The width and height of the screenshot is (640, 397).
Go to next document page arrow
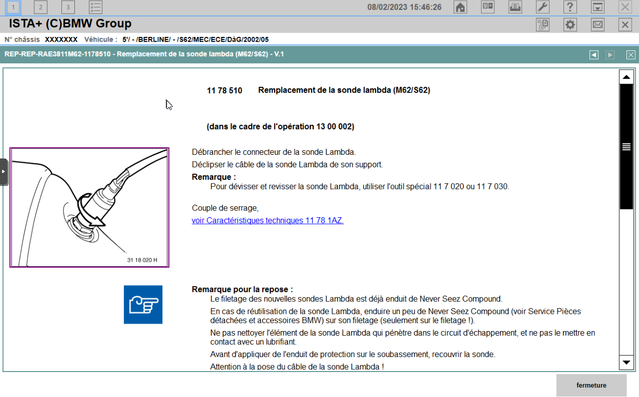pos(610,55)
